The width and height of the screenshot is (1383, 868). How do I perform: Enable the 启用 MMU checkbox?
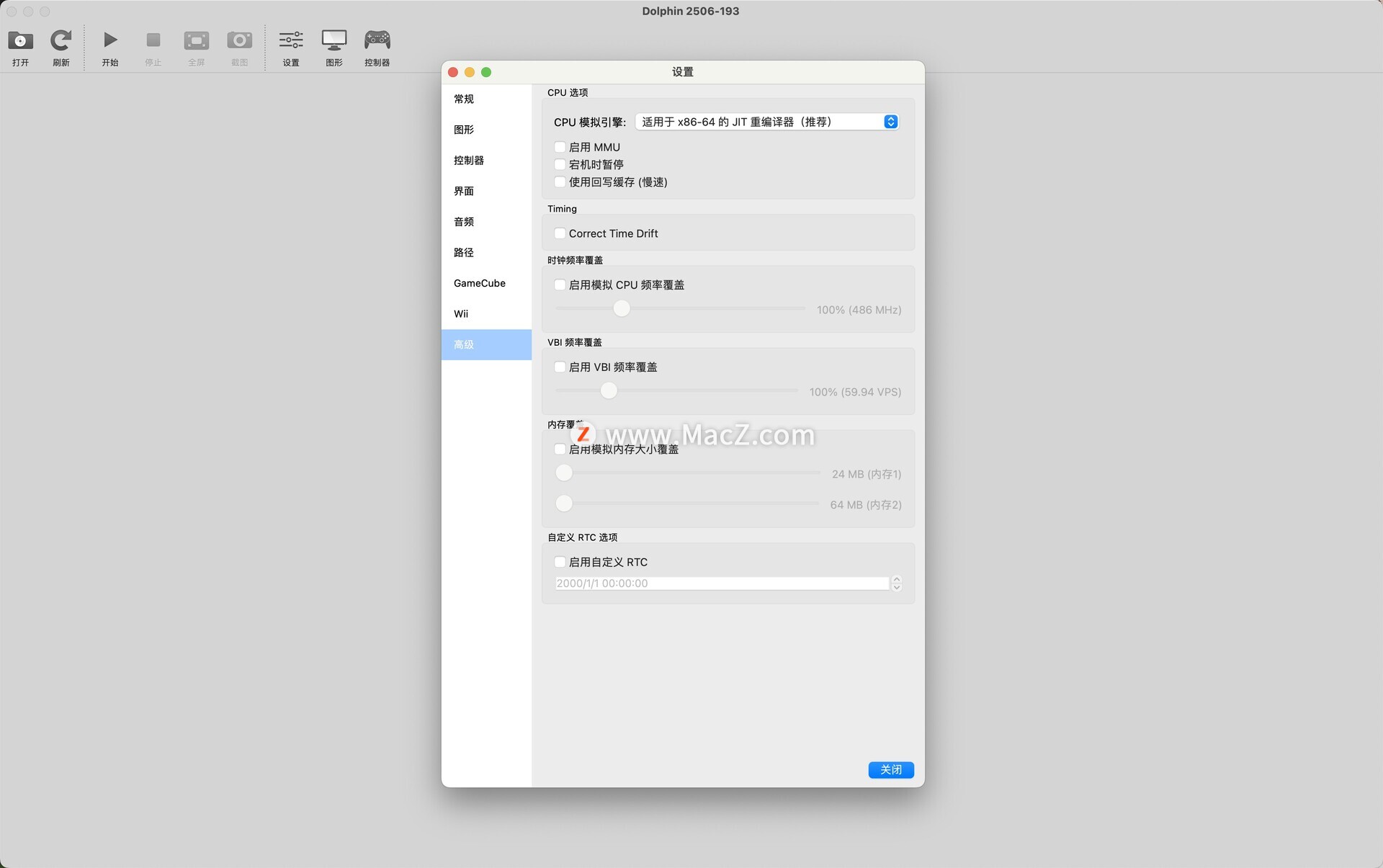560,147
